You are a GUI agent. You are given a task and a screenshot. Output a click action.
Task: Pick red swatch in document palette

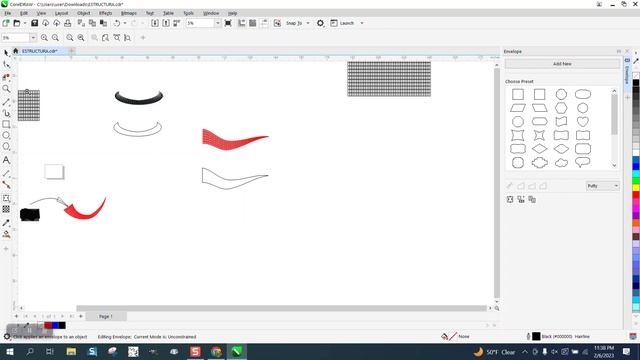tap(48, 325)
